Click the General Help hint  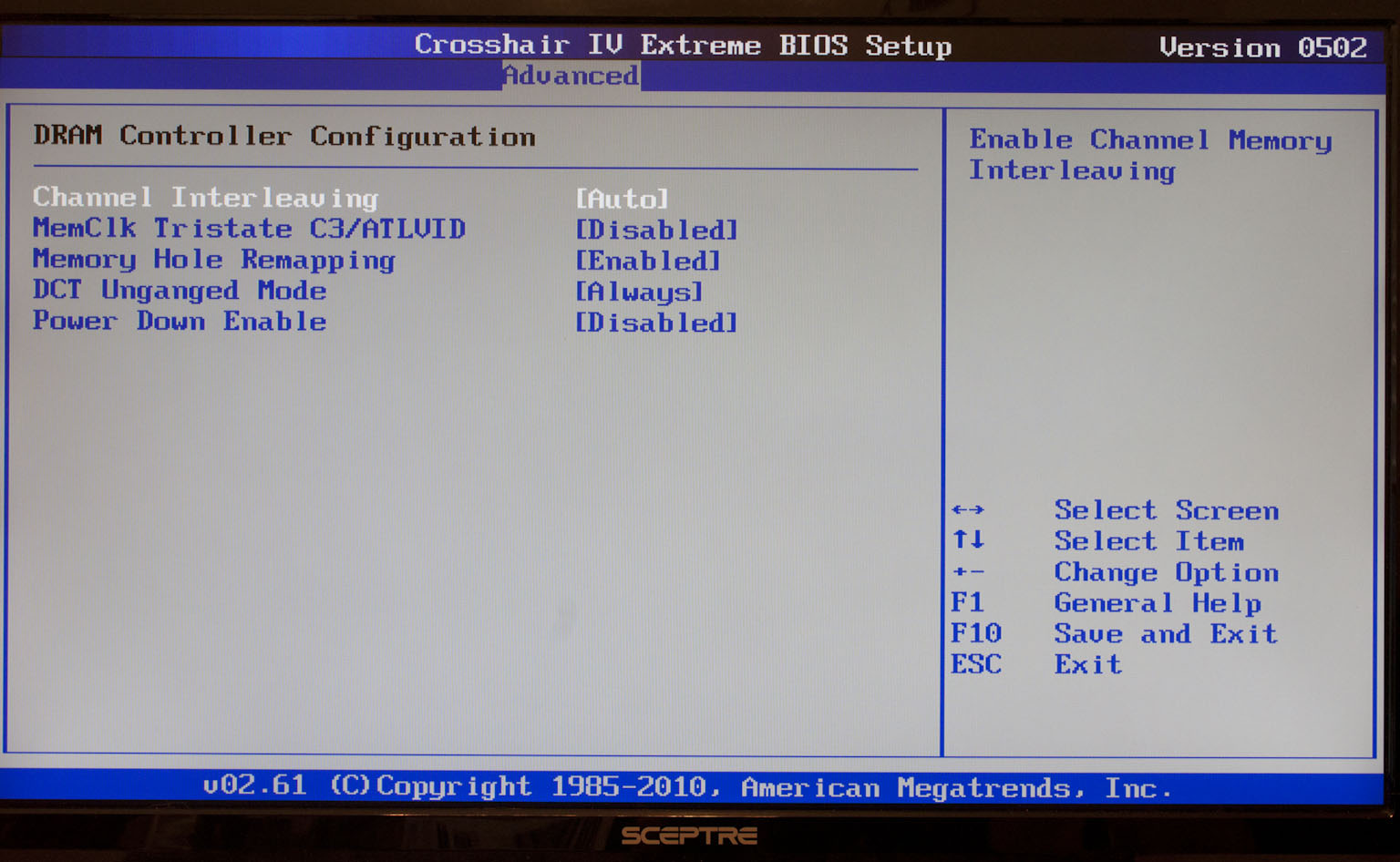coord(1158,603)
